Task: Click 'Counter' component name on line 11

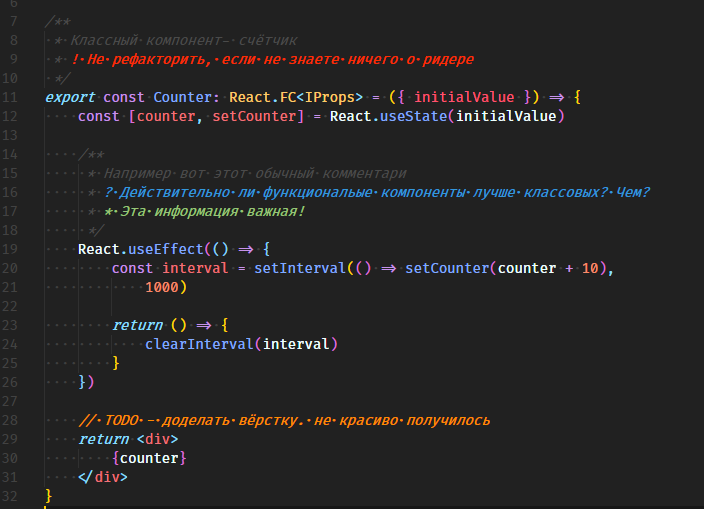Action: pyautogui.click(x=183, y=97)
